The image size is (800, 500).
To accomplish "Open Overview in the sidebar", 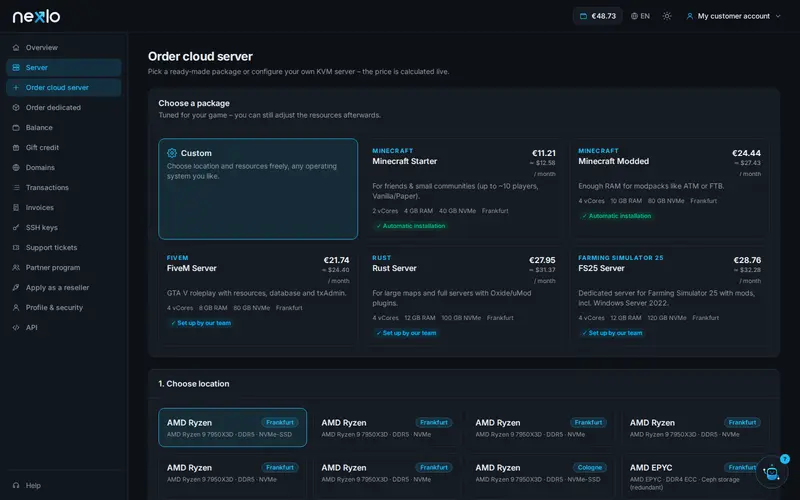I will (x=64, y=47).
